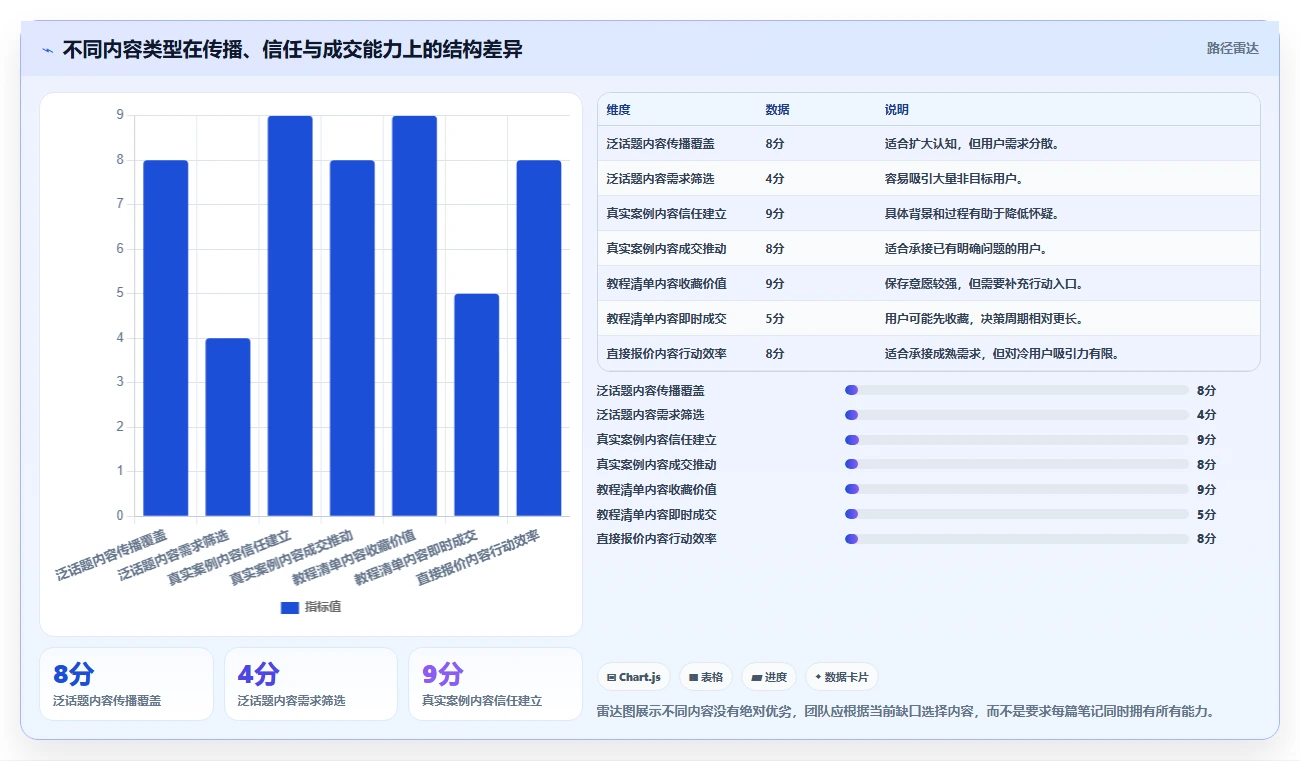Click the 维度 column header

[x=618, y=110]
